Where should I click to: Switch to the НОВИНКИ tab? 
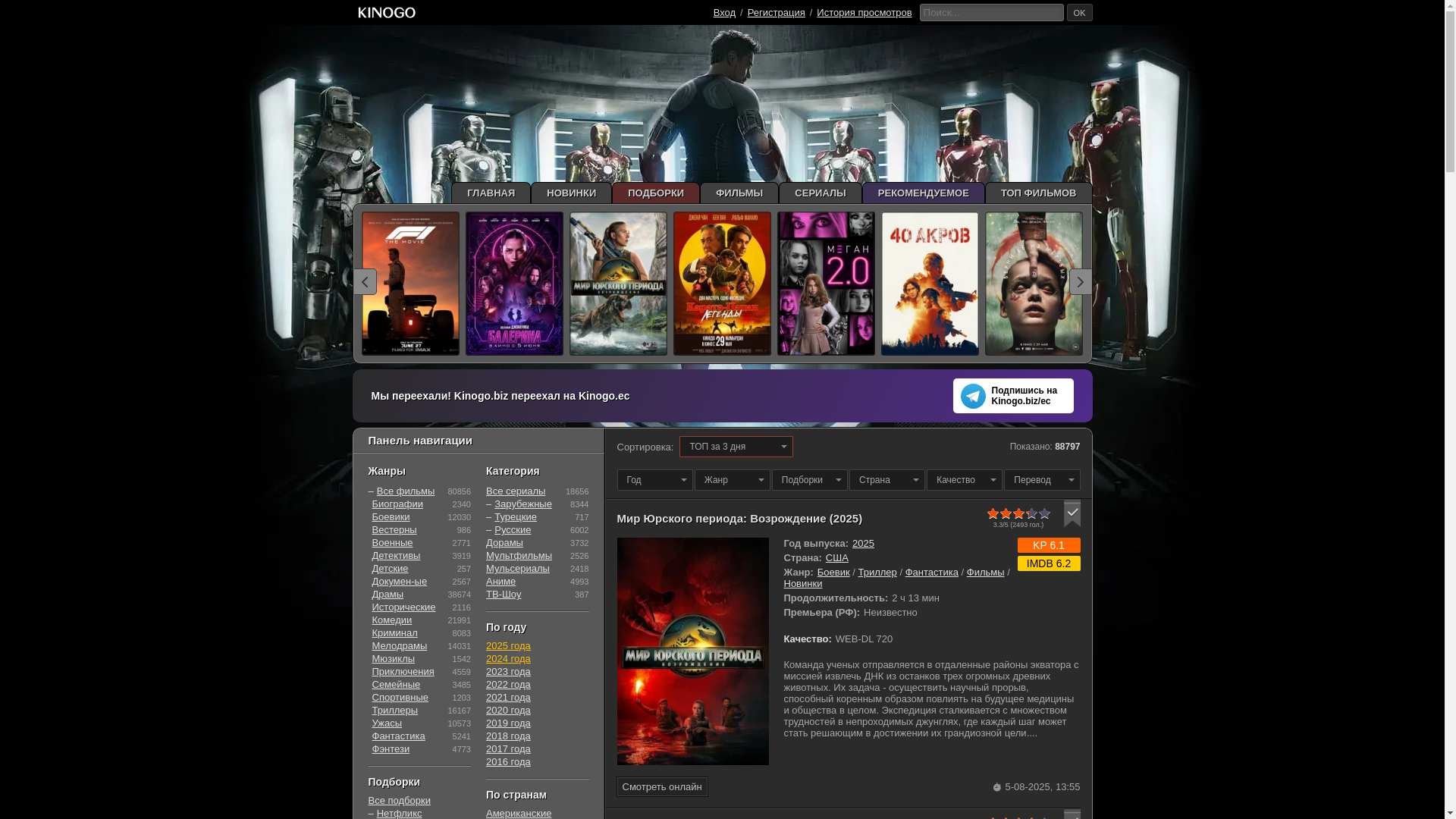point(572,193)
